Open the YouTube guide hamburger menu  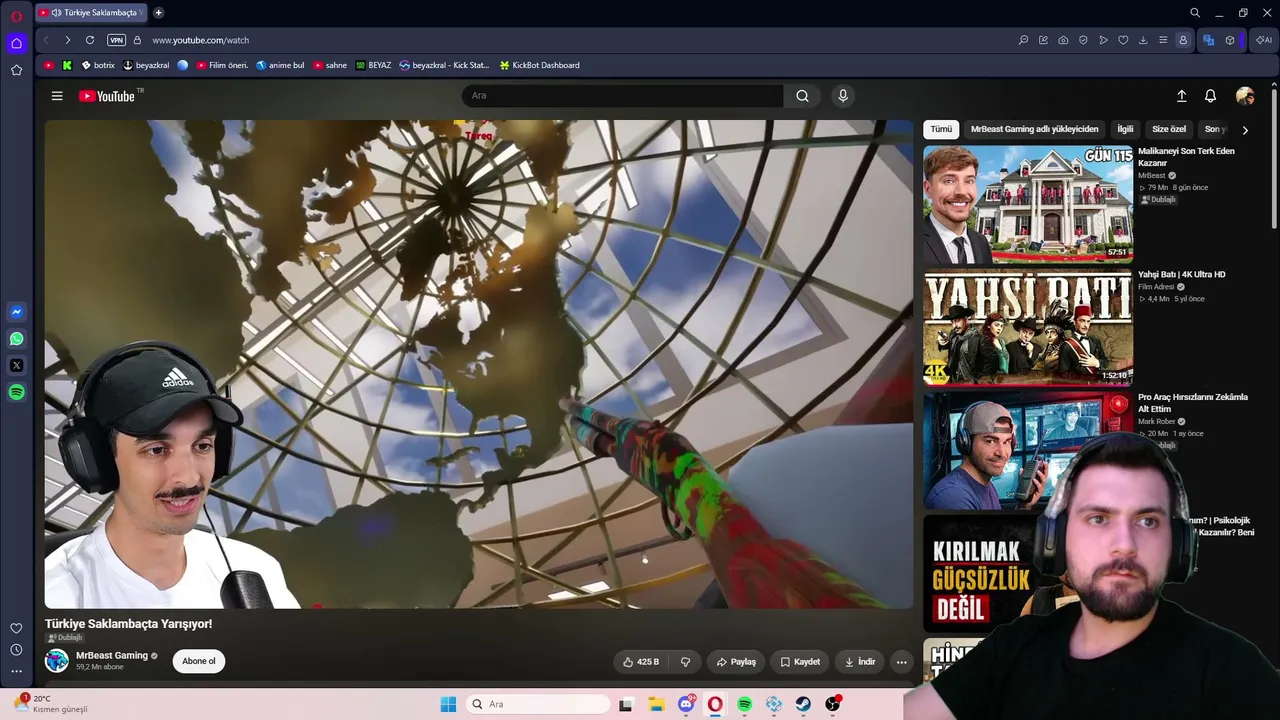coord(57,96)
